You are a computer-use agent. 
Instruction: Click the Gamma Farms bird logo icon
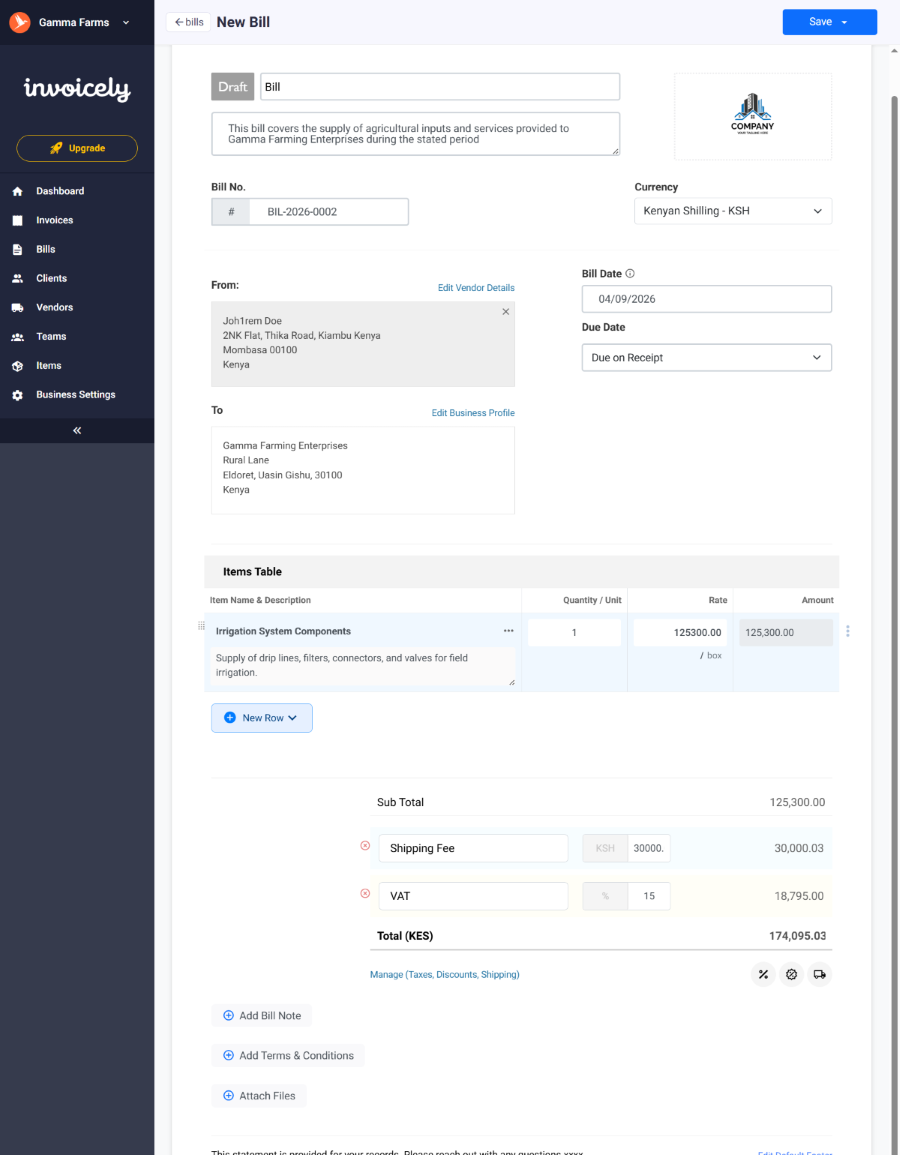click(20, 22)
